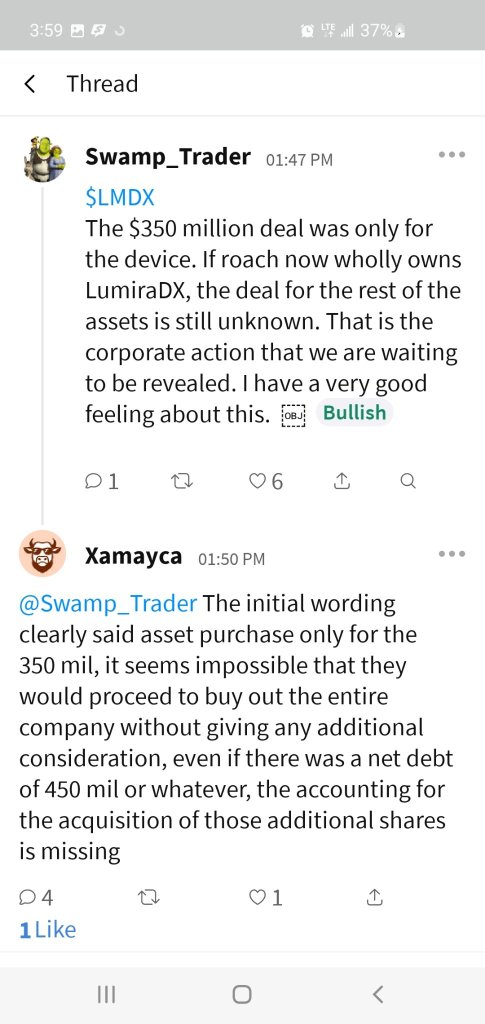The width and height of the screenshot is (485, 1024).
Task: View the 4 comments on Xamayca's reply
Action: [37, 899]
